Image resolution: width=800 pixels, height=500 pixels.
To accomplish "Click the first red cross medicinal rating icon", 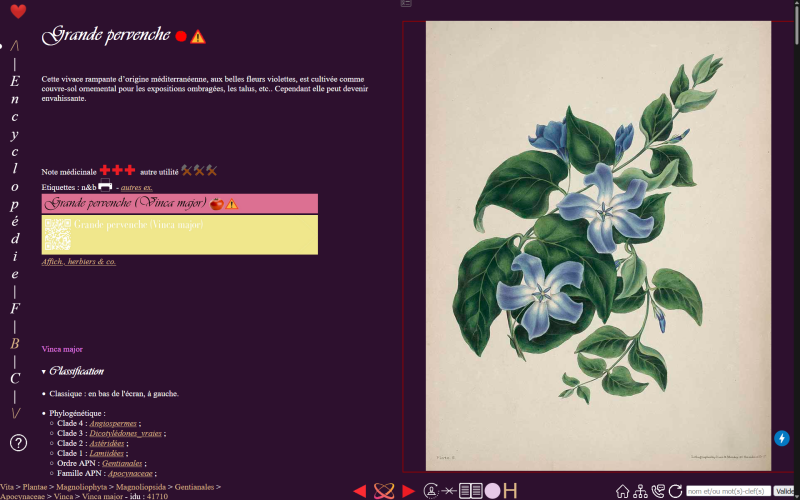I will click(105, 170).
